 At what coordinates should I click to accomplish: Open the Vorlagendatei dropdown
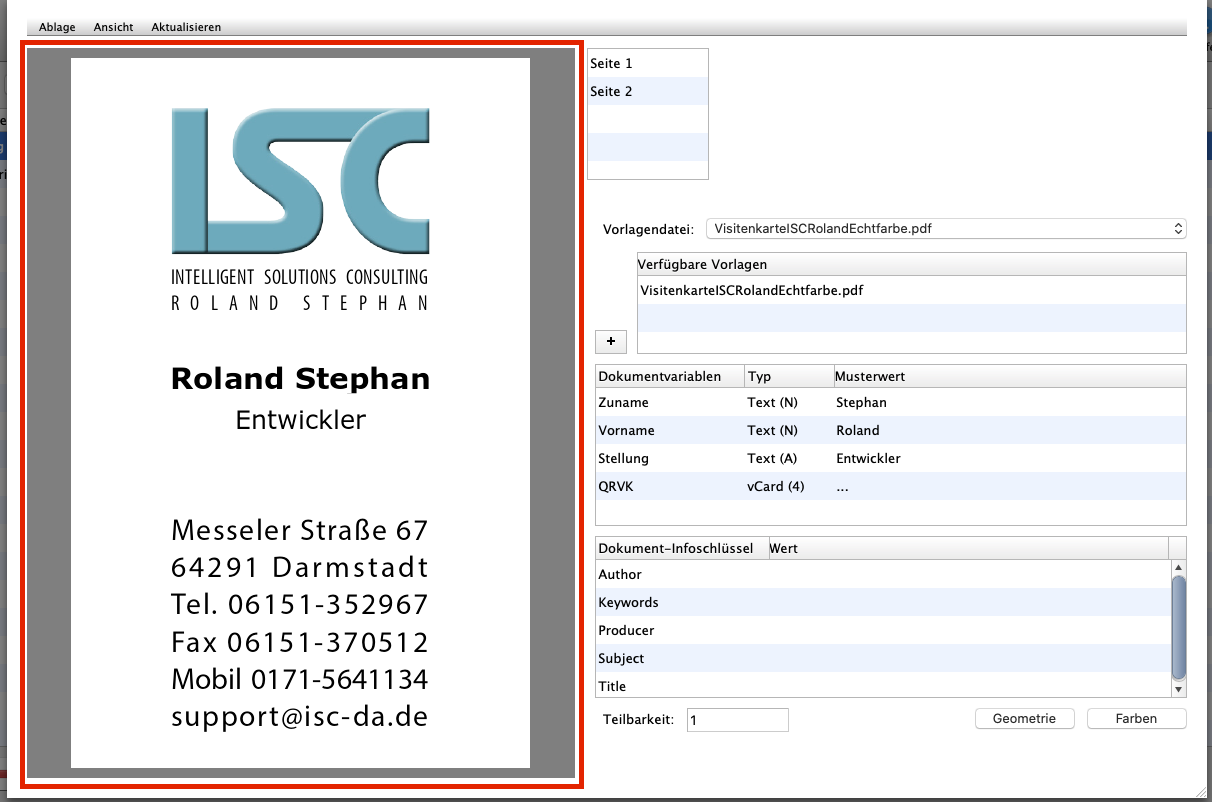coord(946,229)
